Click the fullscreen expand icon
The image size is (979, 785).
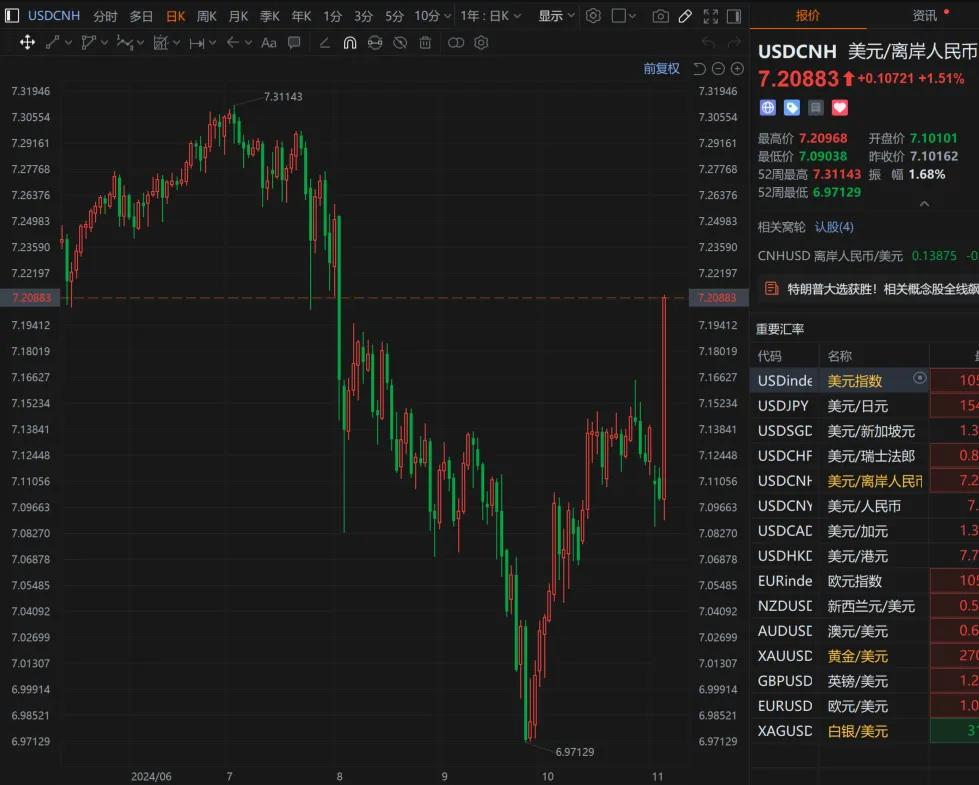[x=710, y=16]
